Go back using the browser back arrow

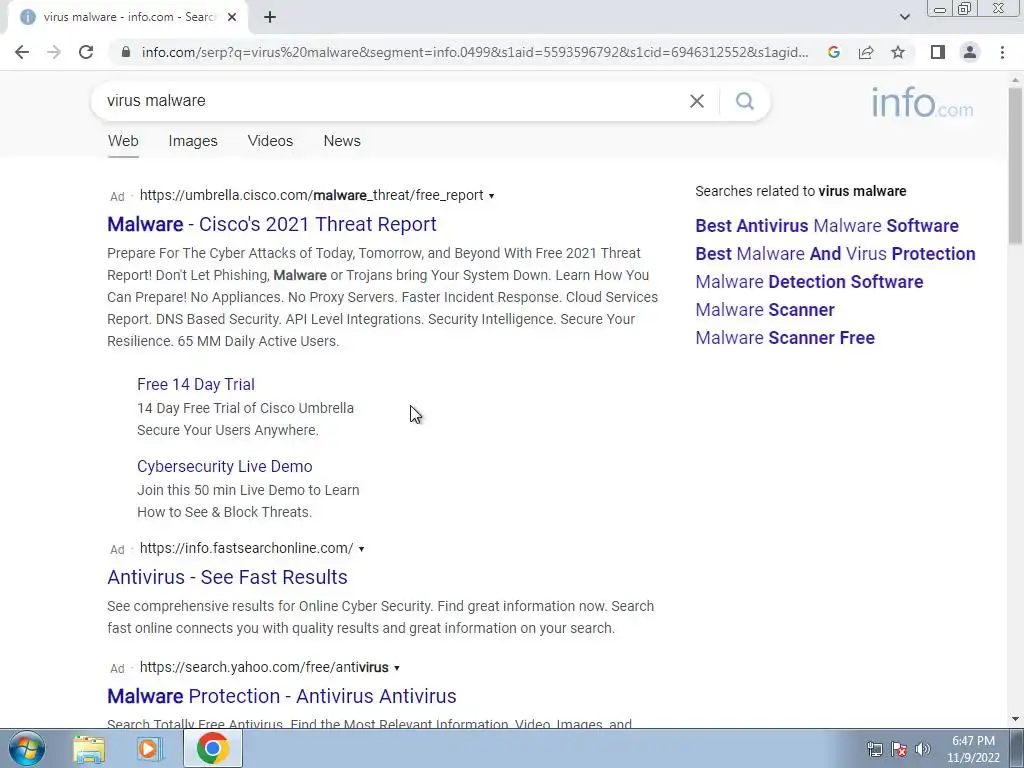click(x=22, y=52)
